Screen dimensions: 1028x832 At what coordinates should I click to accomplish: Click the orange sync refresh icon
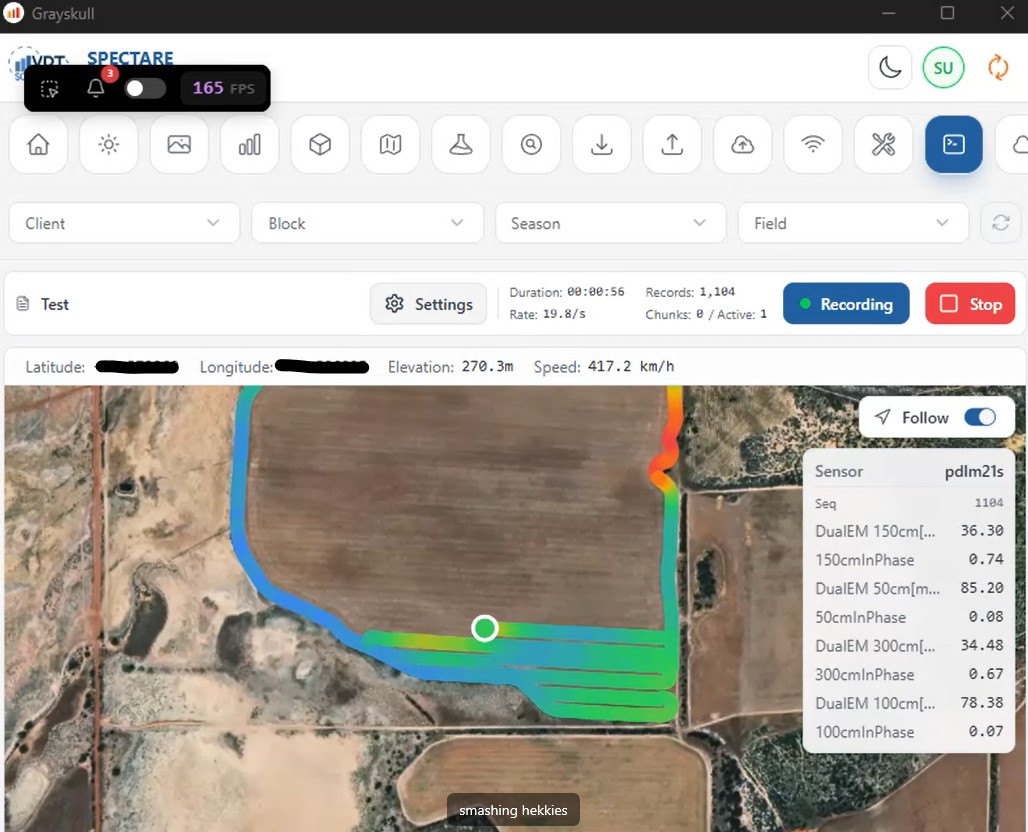(x=998, y=68)
